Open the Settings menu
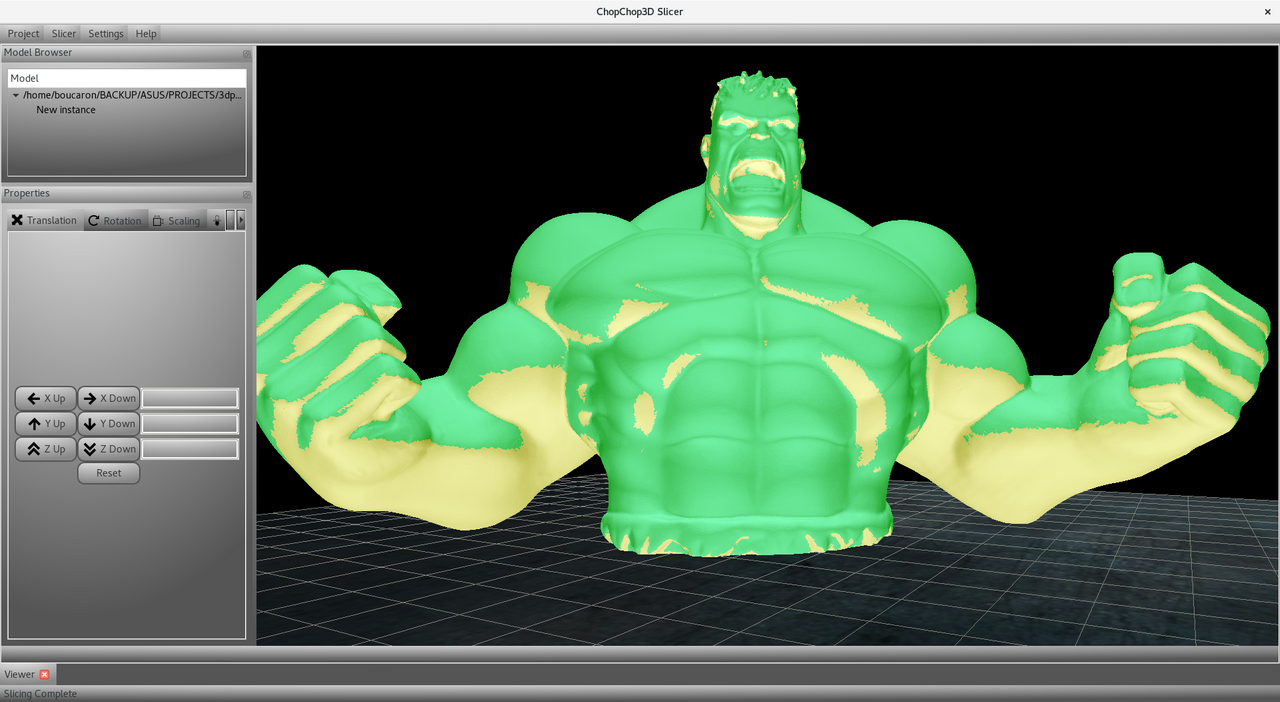Screen dimensions: 1280x702 106,33
